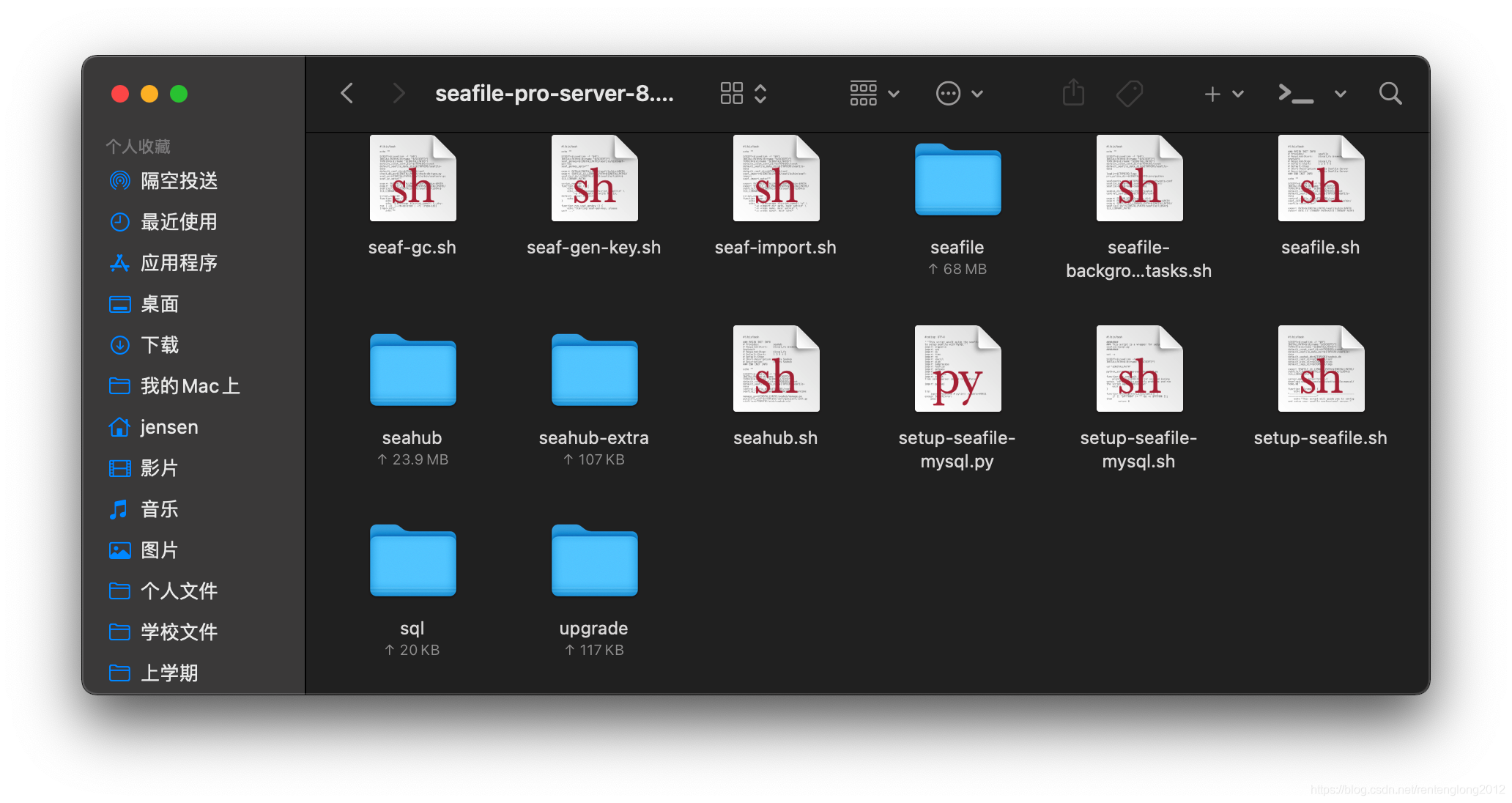This screenshot has width=1512, height=803.
Task: Click the 20 KB size under sql
Action: (412, 650)
